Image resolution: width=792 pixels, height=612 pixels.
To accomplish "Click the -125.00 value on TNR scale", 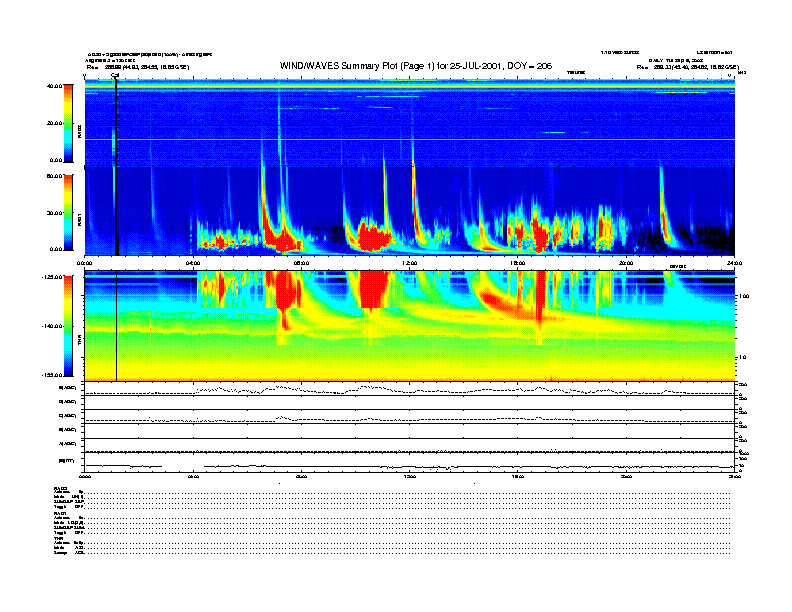I will 52,277.
